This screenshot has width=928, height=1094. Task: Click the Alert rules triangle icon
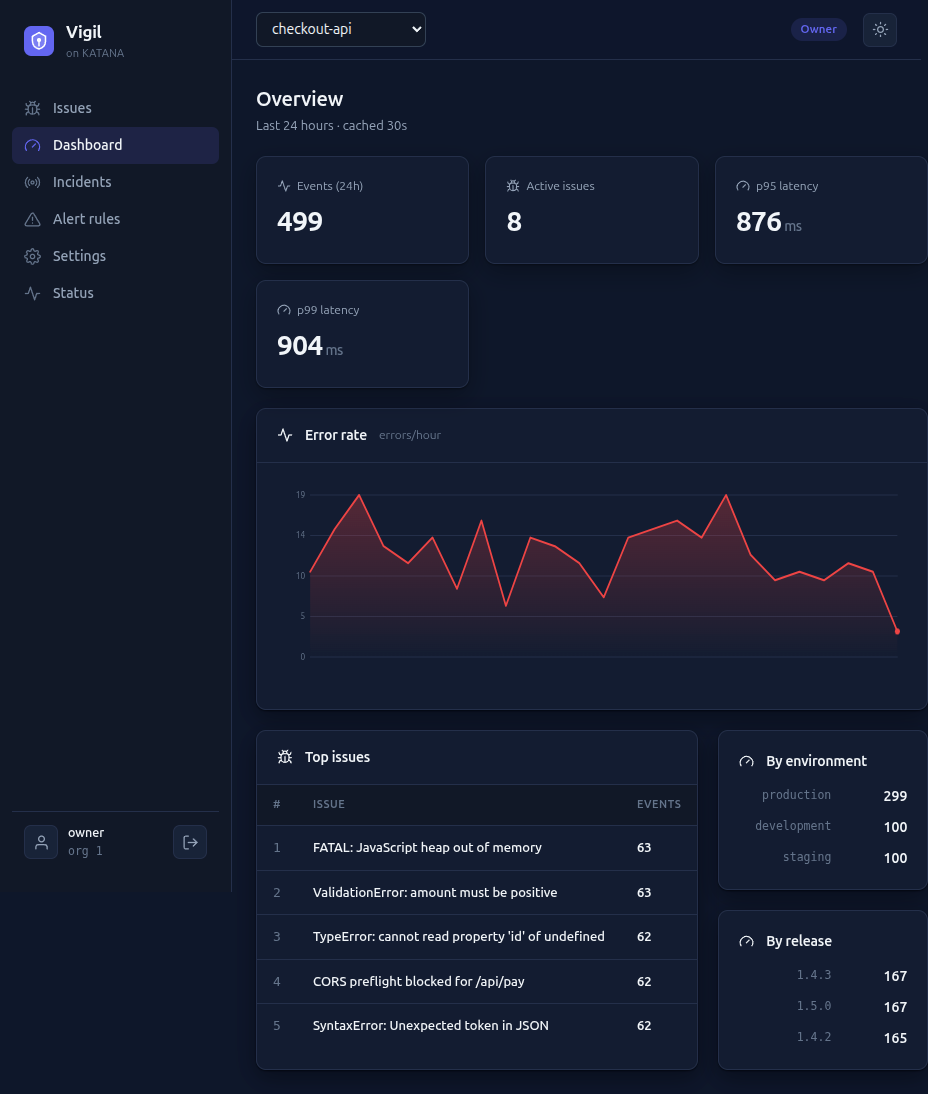(32, 219)
